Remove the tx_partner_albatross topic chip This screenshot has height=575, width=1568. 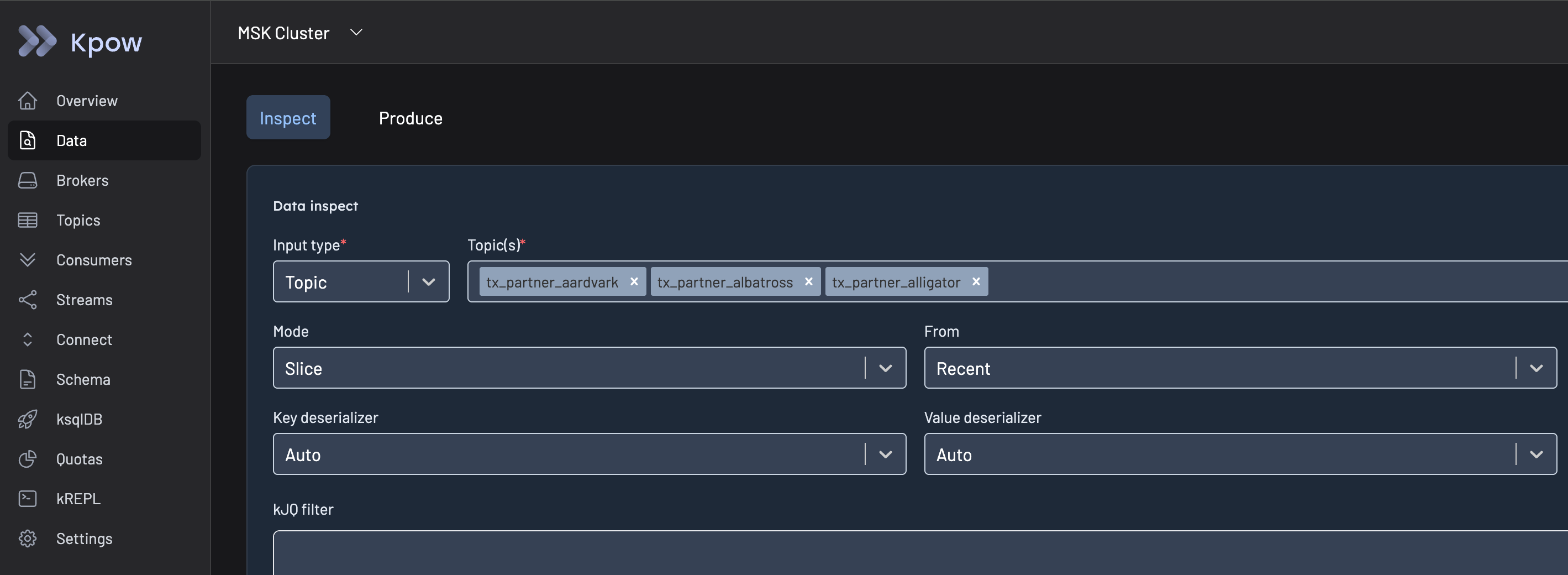pos(808,281)
